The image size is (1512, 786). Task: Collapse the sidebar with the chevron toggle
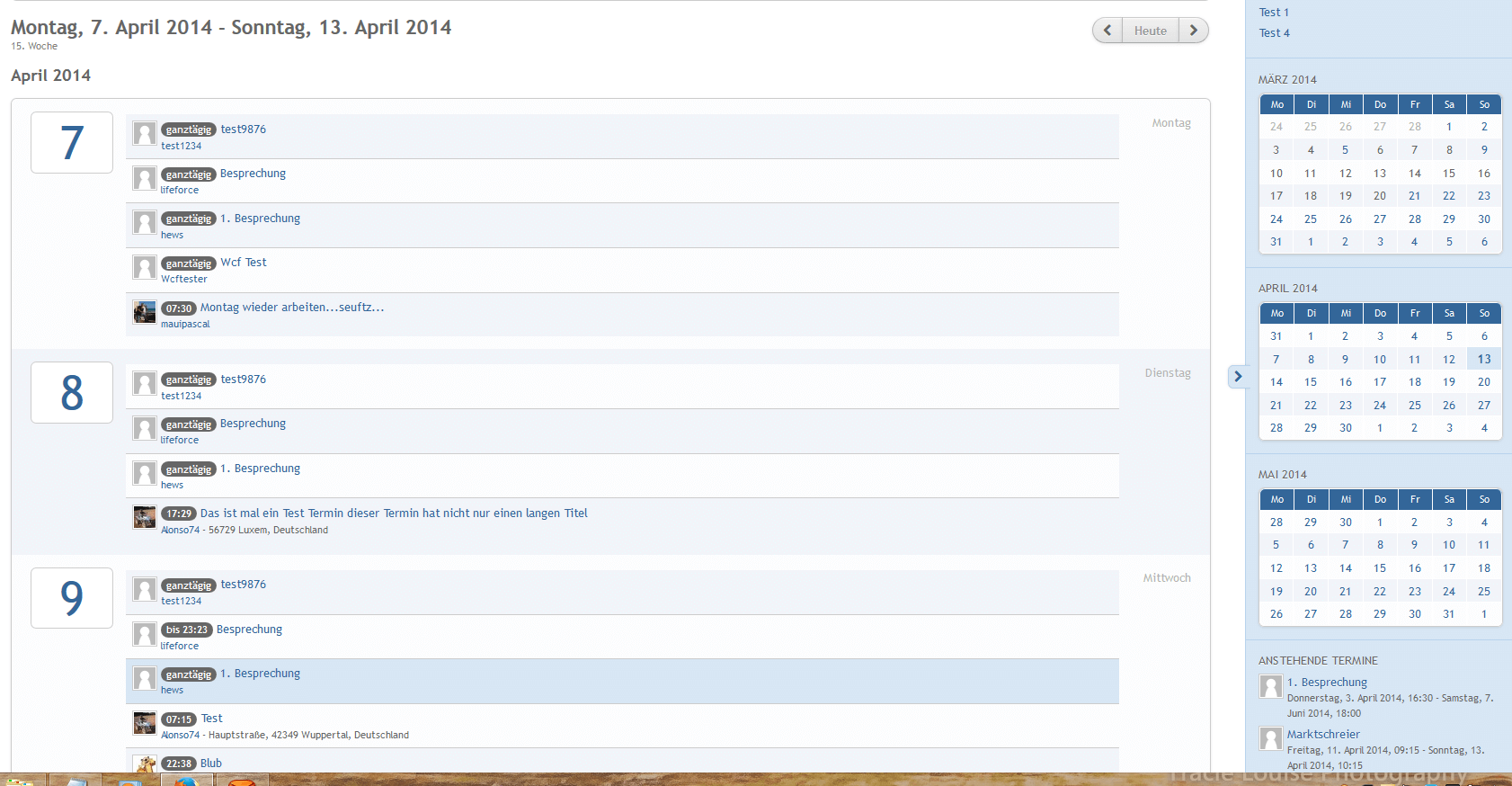pos(1237,376)
